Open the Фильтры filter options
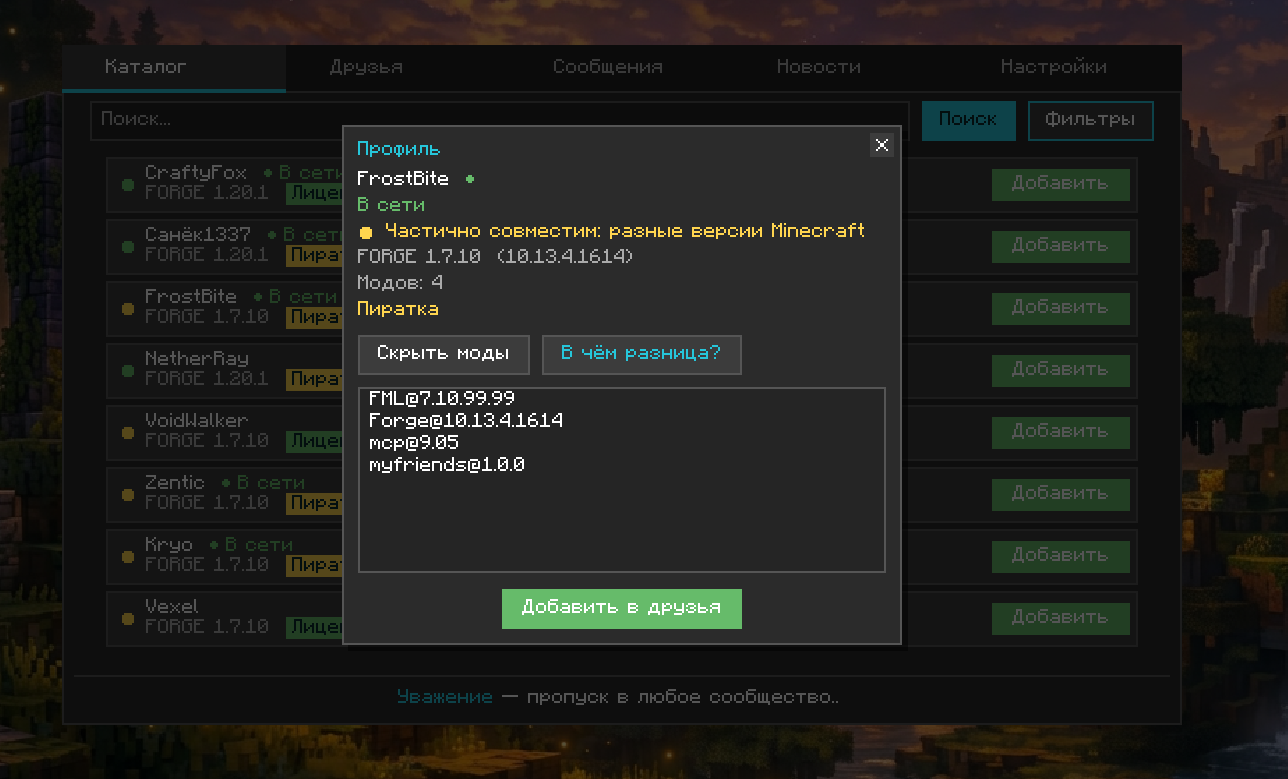The height and width of the screenshot is (779, 1288). 1090,120
